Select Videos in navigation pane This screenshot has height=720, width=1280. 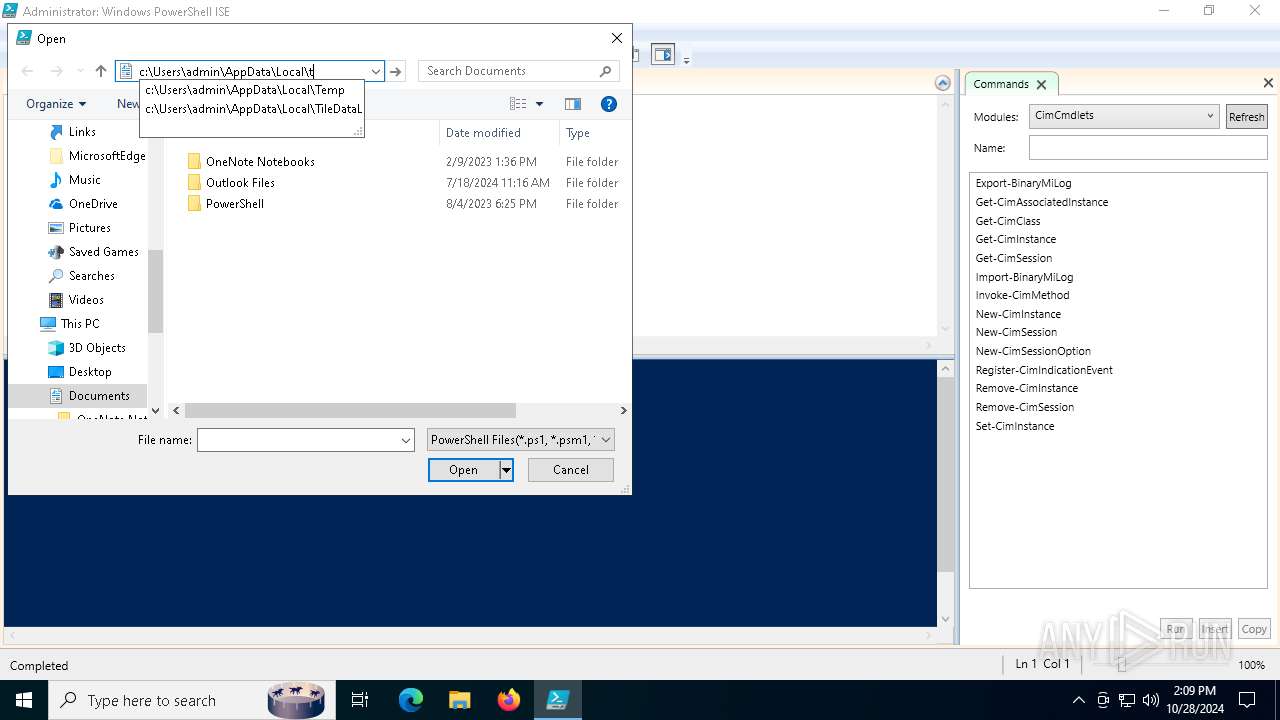coord(86,300)
